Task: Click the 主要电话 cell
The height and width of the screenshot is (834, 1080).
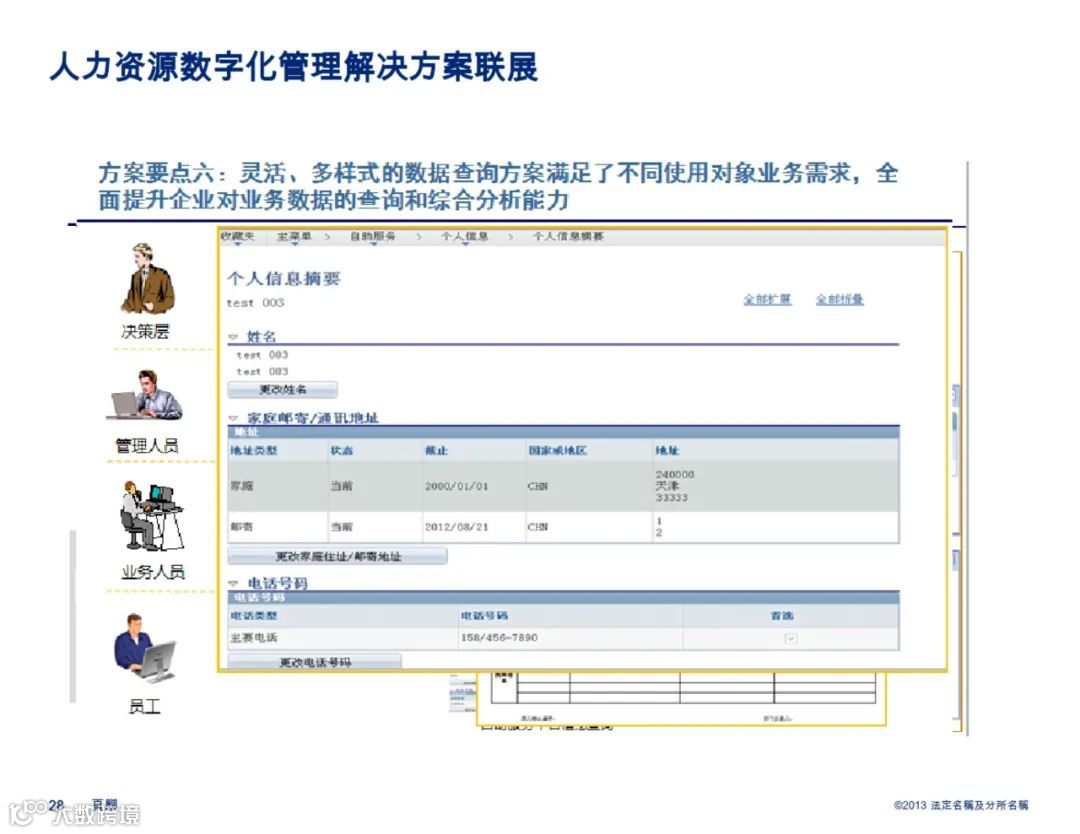Action: tap(254, 638)
